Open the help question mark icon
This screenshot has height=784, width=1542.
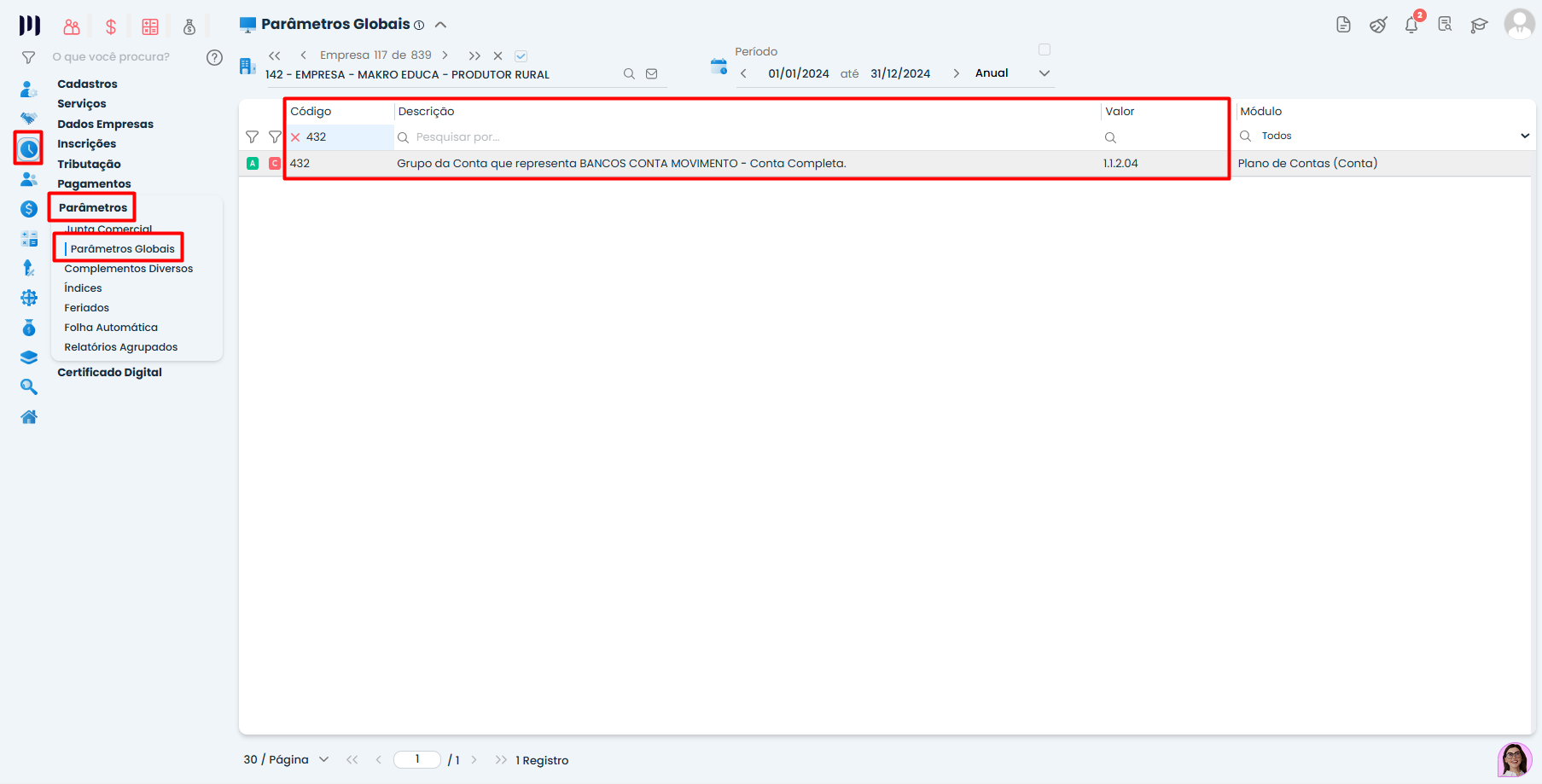(x=214, y=57)
